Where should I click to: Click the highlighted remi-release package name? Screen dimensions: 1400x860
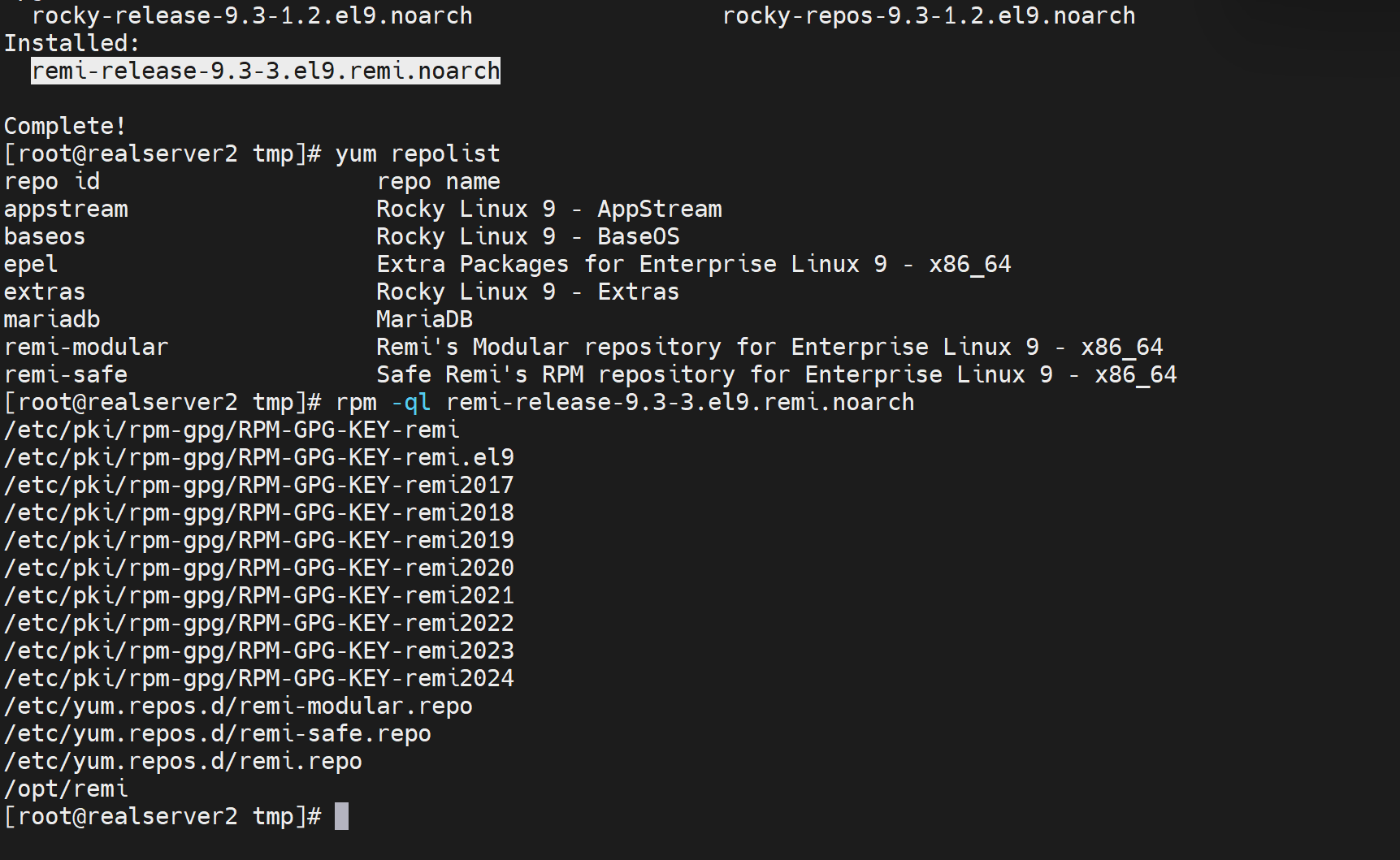tap(266, 71)
